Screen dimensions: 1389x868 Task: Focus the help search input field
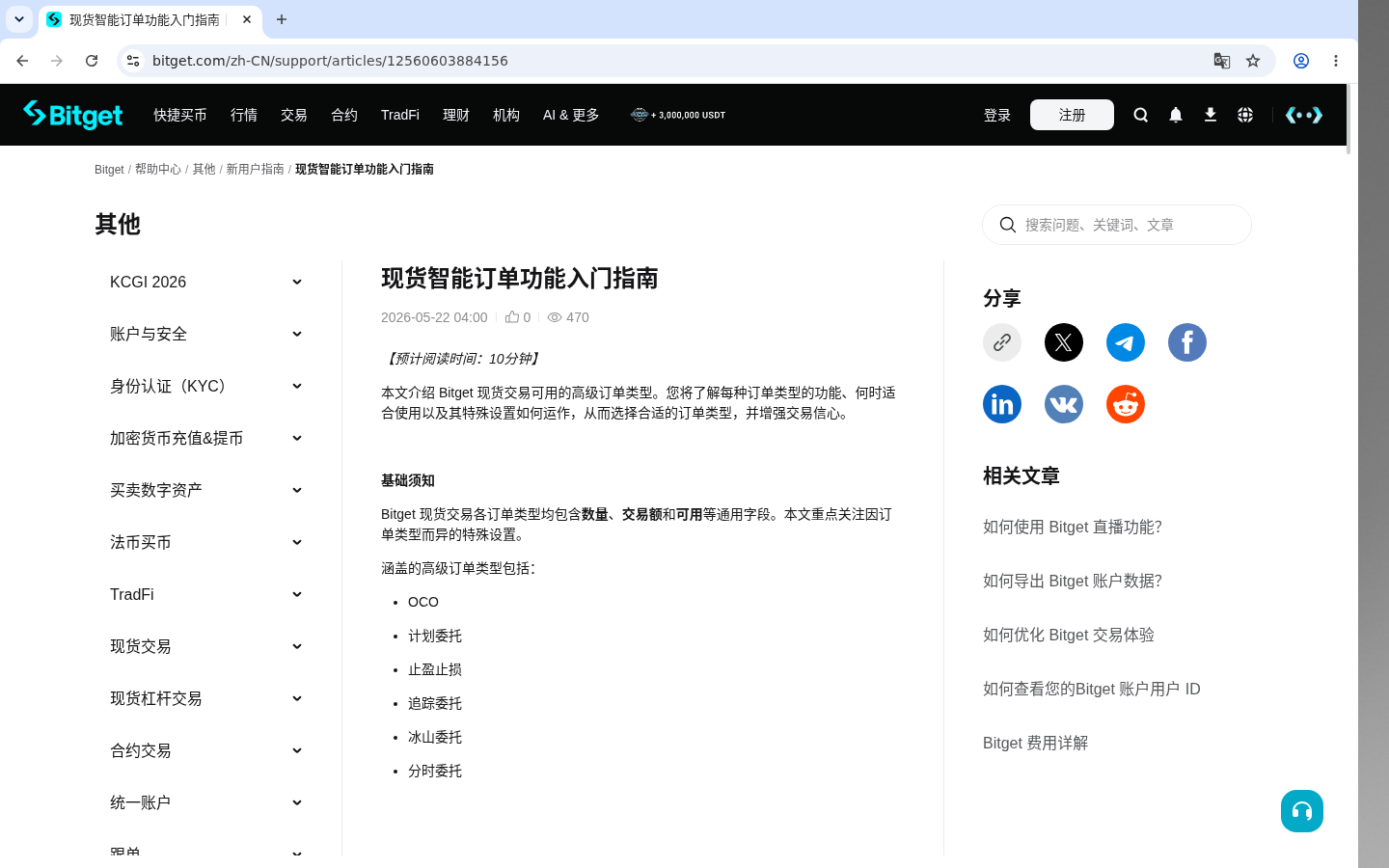1117,225
